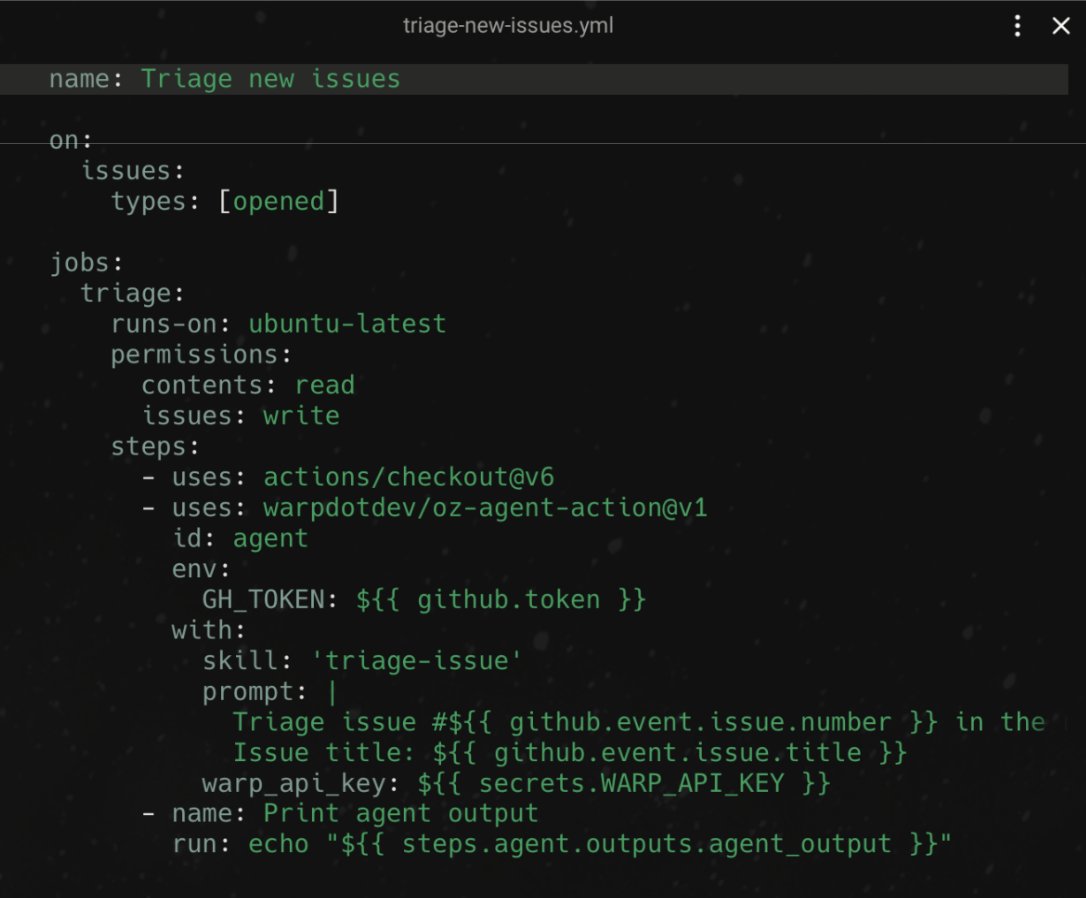Click the 'name: Triage new issues' line

[534, 79]
